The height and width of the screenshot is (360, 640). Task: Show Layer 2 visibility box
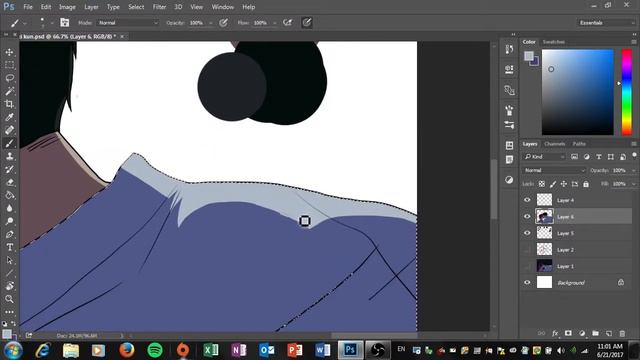pyautogui.click(x=527, y=249)
